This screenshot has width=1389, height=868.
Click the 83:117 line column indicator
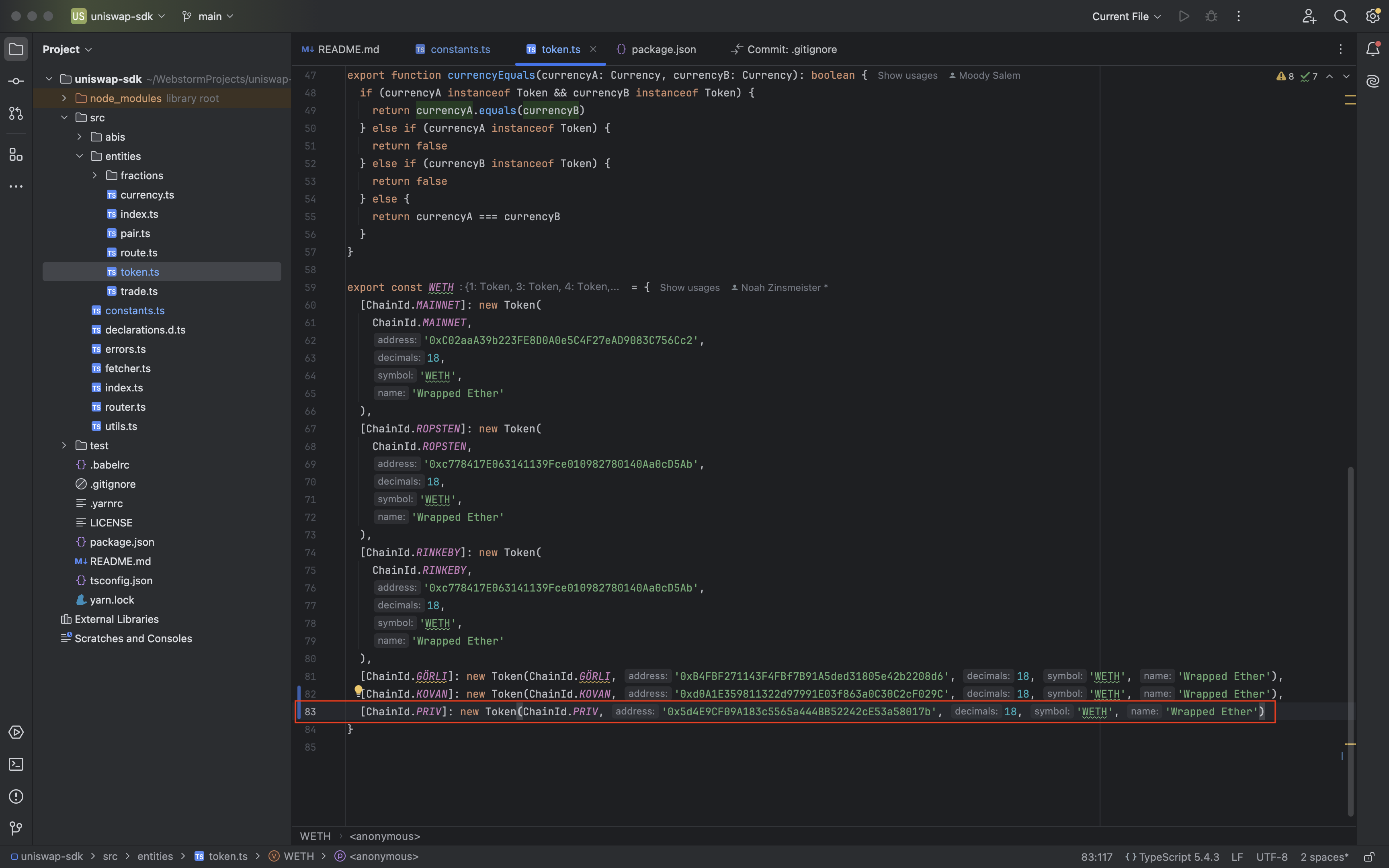[x=1097, y=856]
